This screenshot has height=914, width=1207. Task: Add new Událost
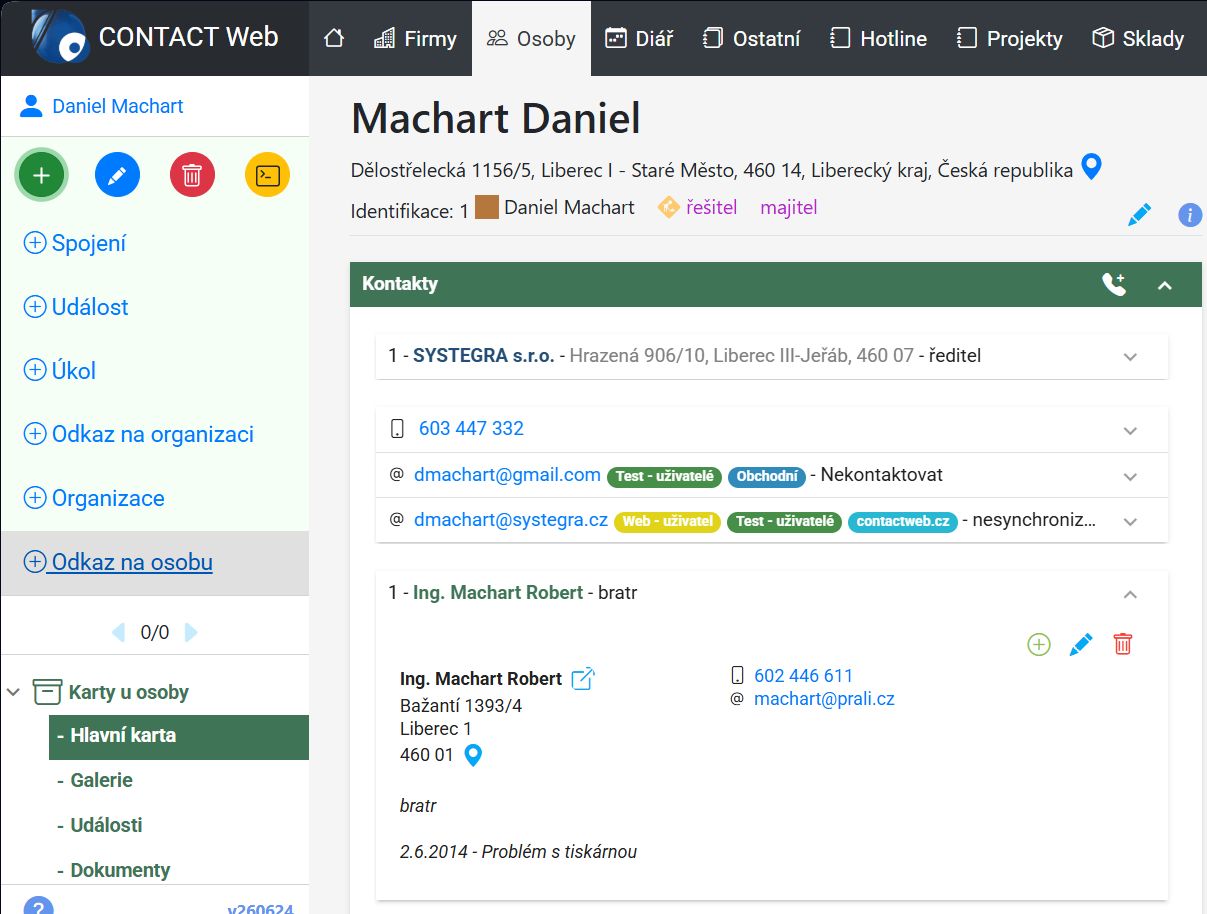pyautogui.click(x=76, y=307)
